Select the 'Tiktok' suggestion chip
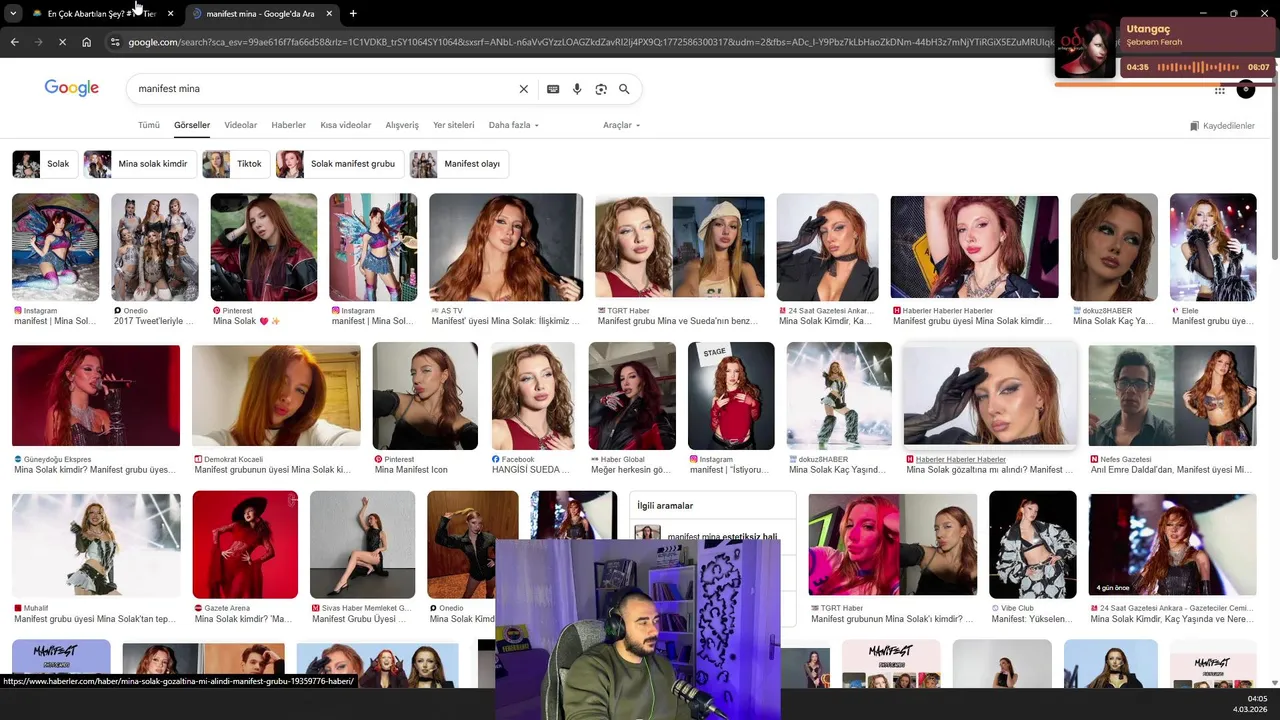The width and height of the screenshot is (1280, 720). (236, 164)
